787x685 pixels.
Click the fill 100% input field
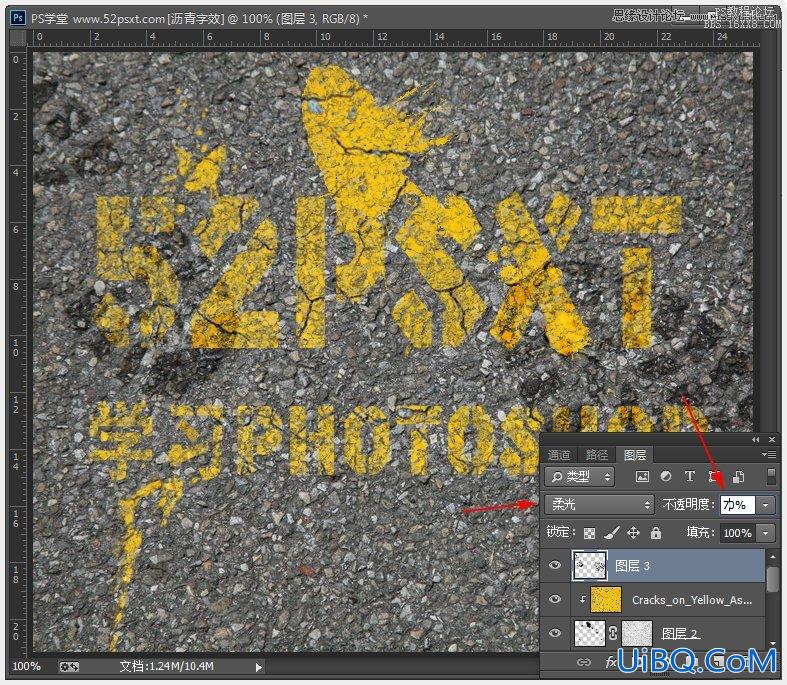coord(738,533)
